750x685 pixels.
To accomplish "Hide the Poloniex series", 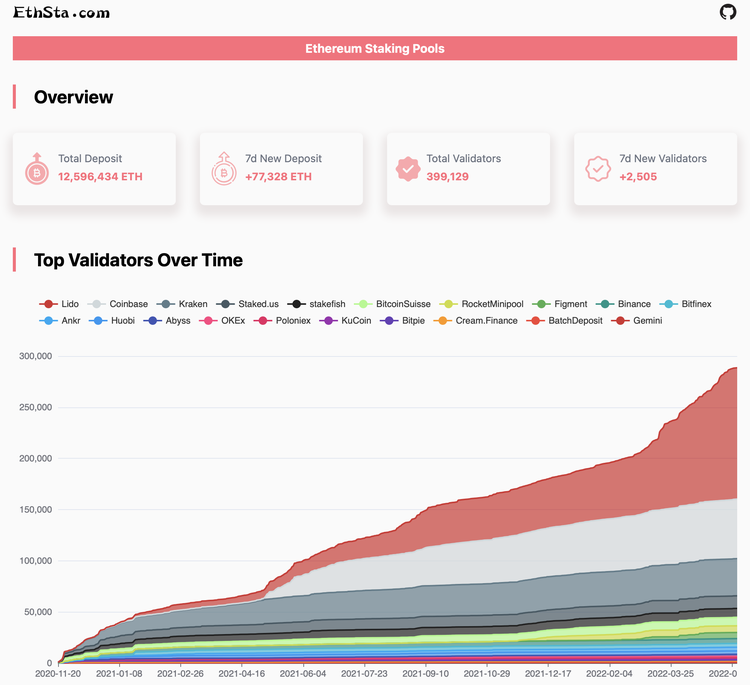I will tap(282, 320).
